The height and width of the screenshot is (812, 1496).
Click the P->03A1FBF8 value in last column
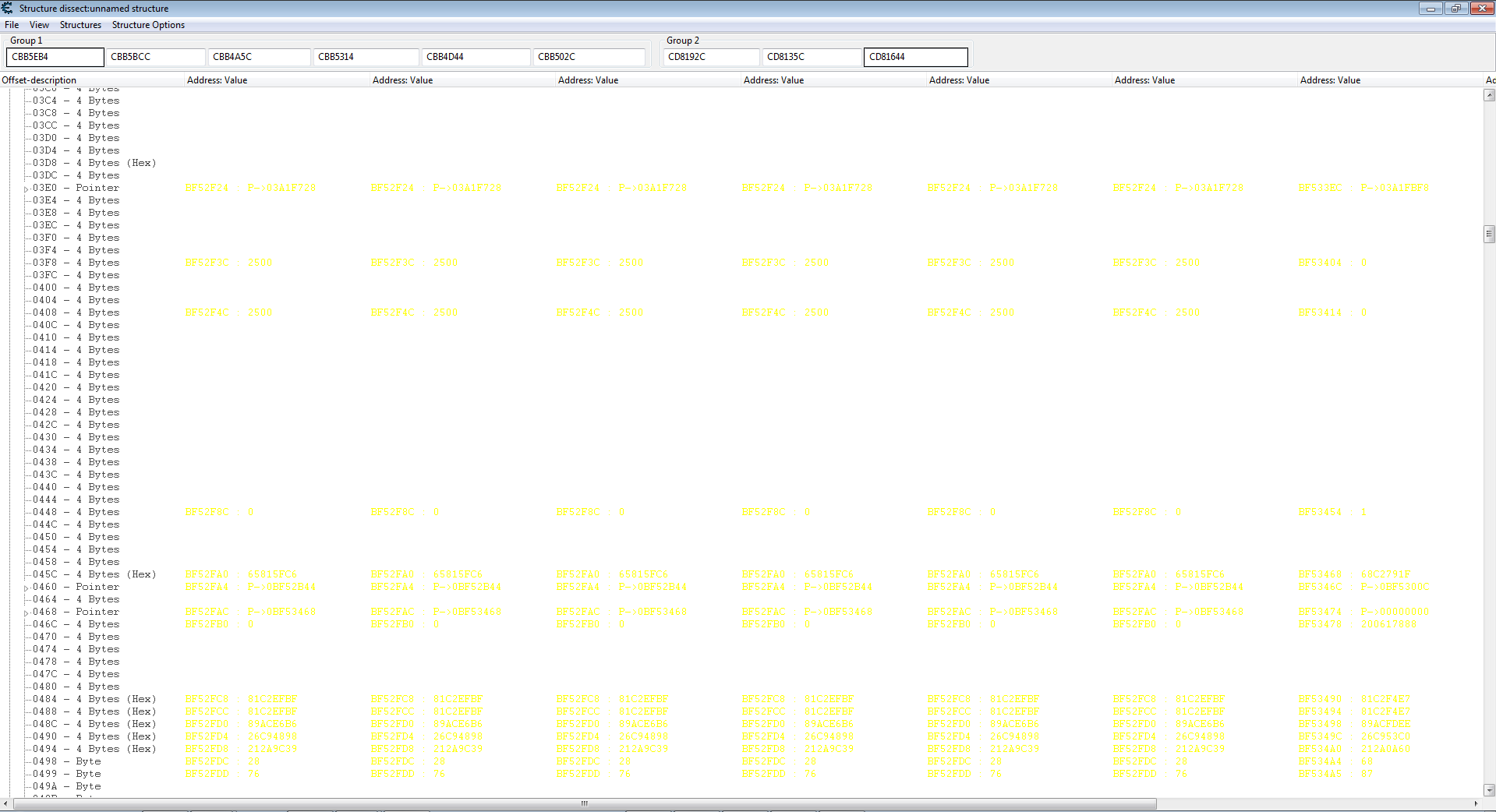point(1395,188)
